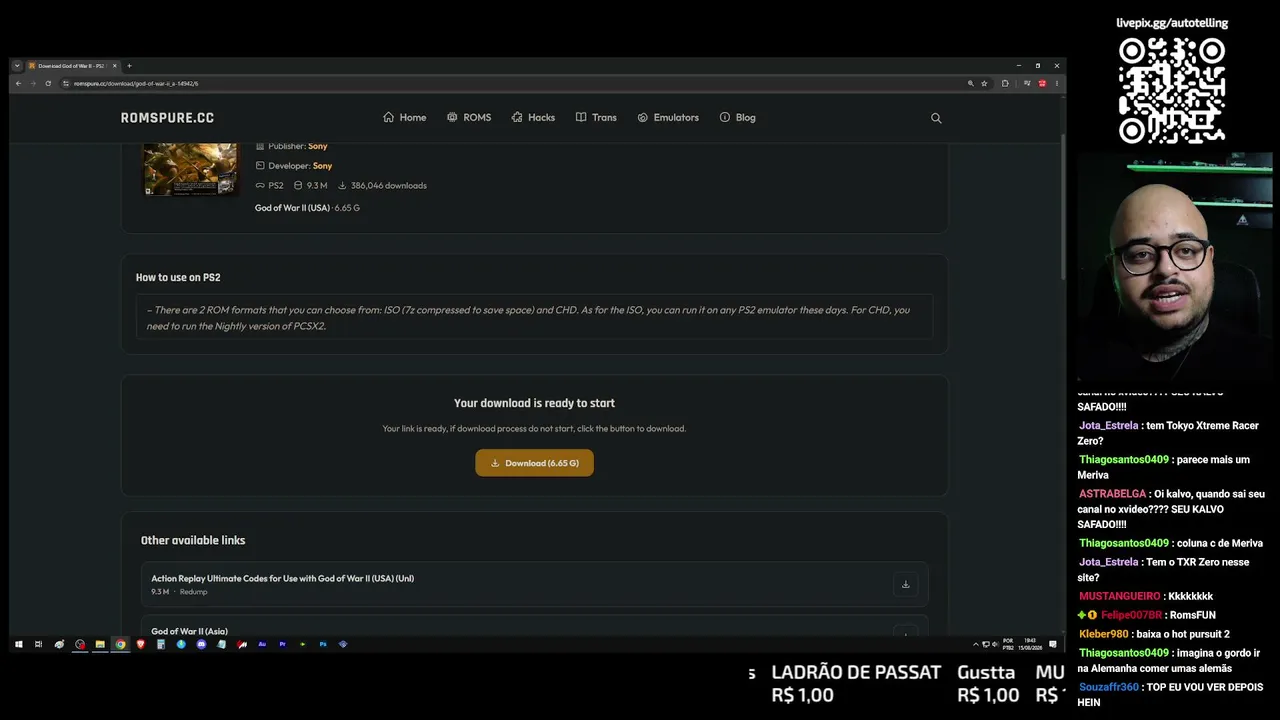Click chat username ASTRABELGA
Image resolution: width=1280 pixels, height=720 pixels.
pos(1112,494)
